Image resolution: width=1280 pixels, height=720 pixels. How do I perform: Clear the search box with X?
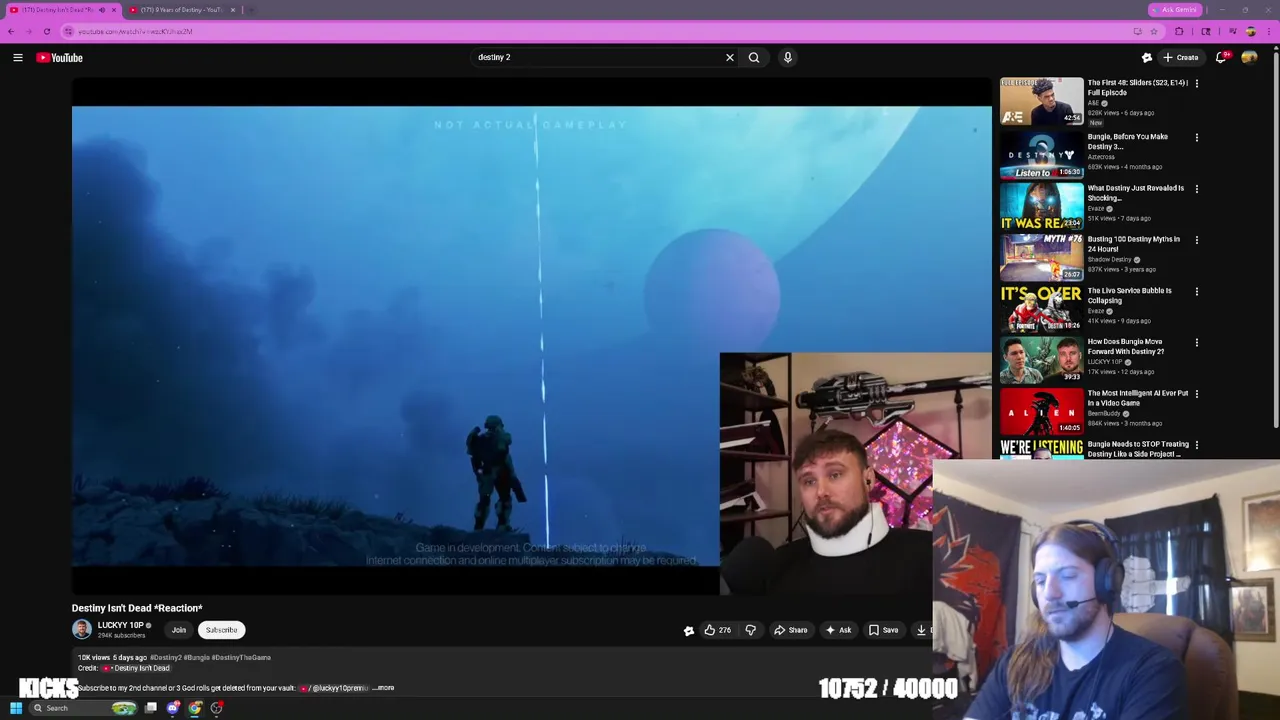pyautogui.click(x=730, y=58)
